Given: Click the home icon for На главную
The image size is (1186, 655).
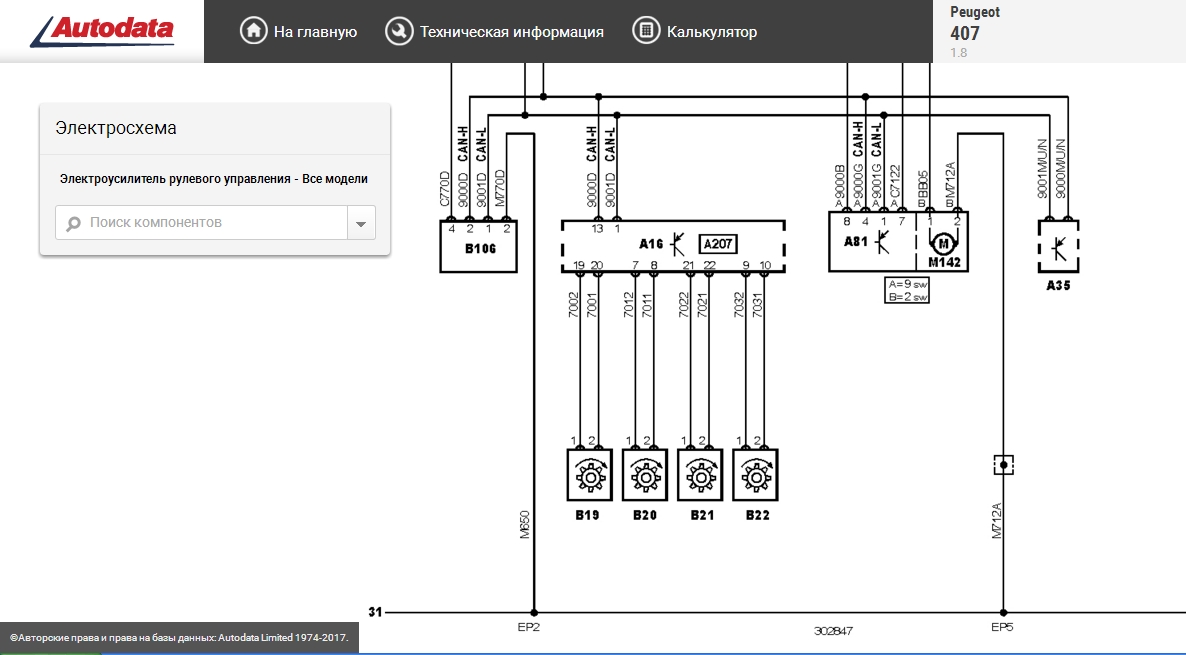Looking at the screenshot, I should point(253,31).
